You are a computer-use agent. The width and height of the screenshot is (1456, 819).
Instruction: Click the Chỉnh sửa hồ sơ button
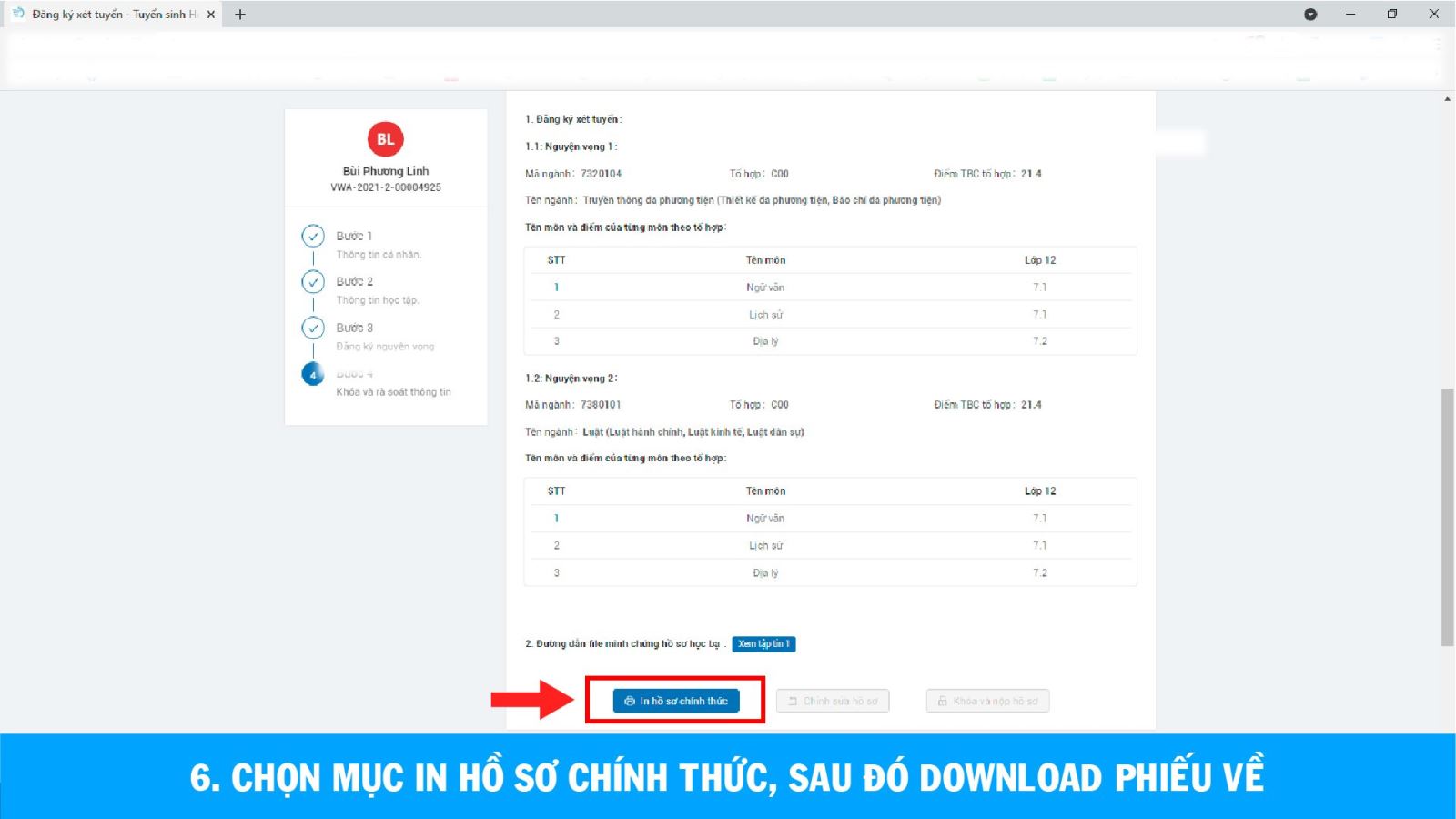click(833, 702)
